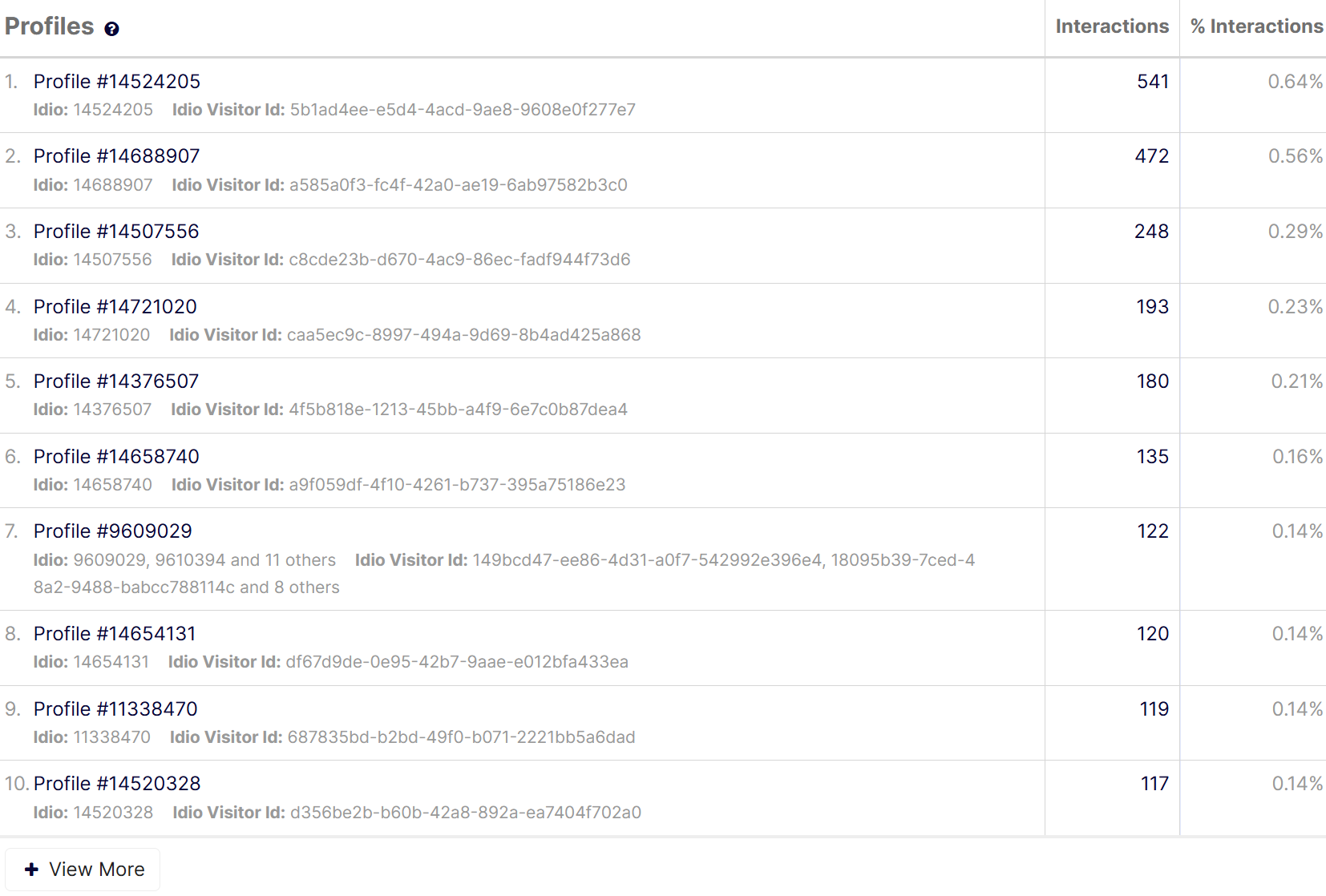The image size is (1326, 896).
Task: Open Profile #14507556
Action: click(x=116, y=232)
